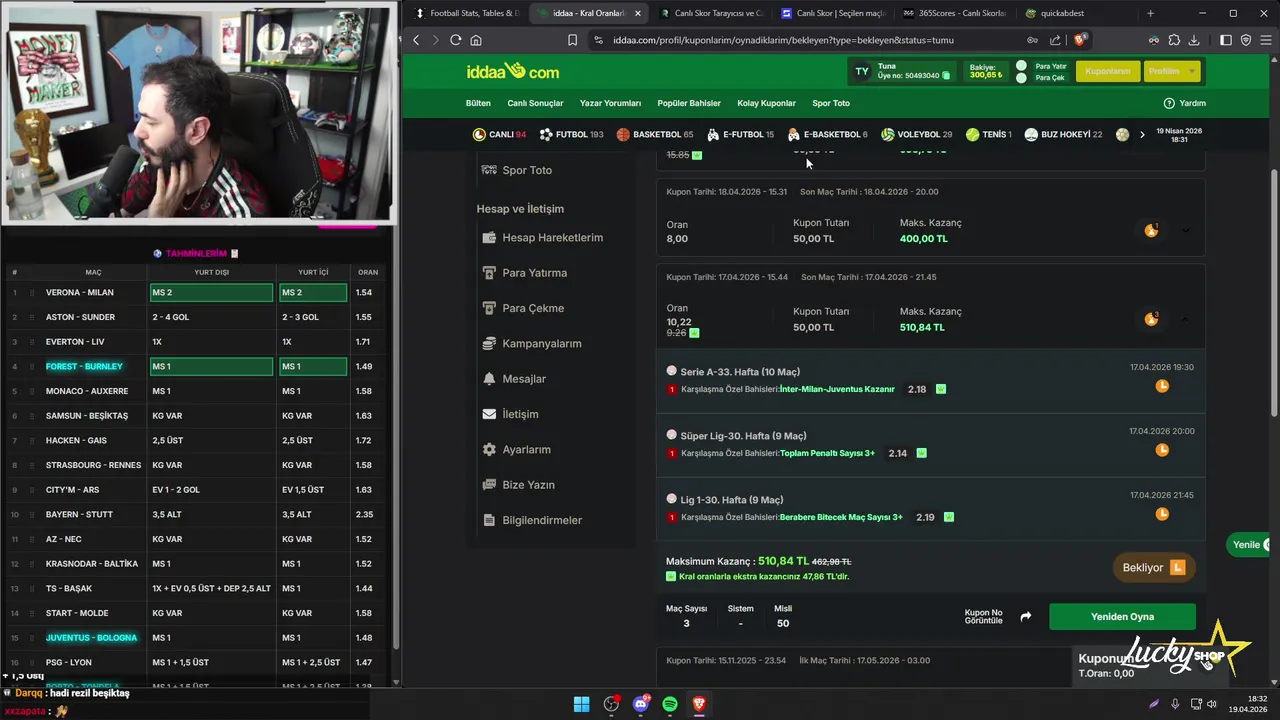The image size is (1280, 720).
Task: Click Para Yatır in the header
Action: pos(1050,66)
